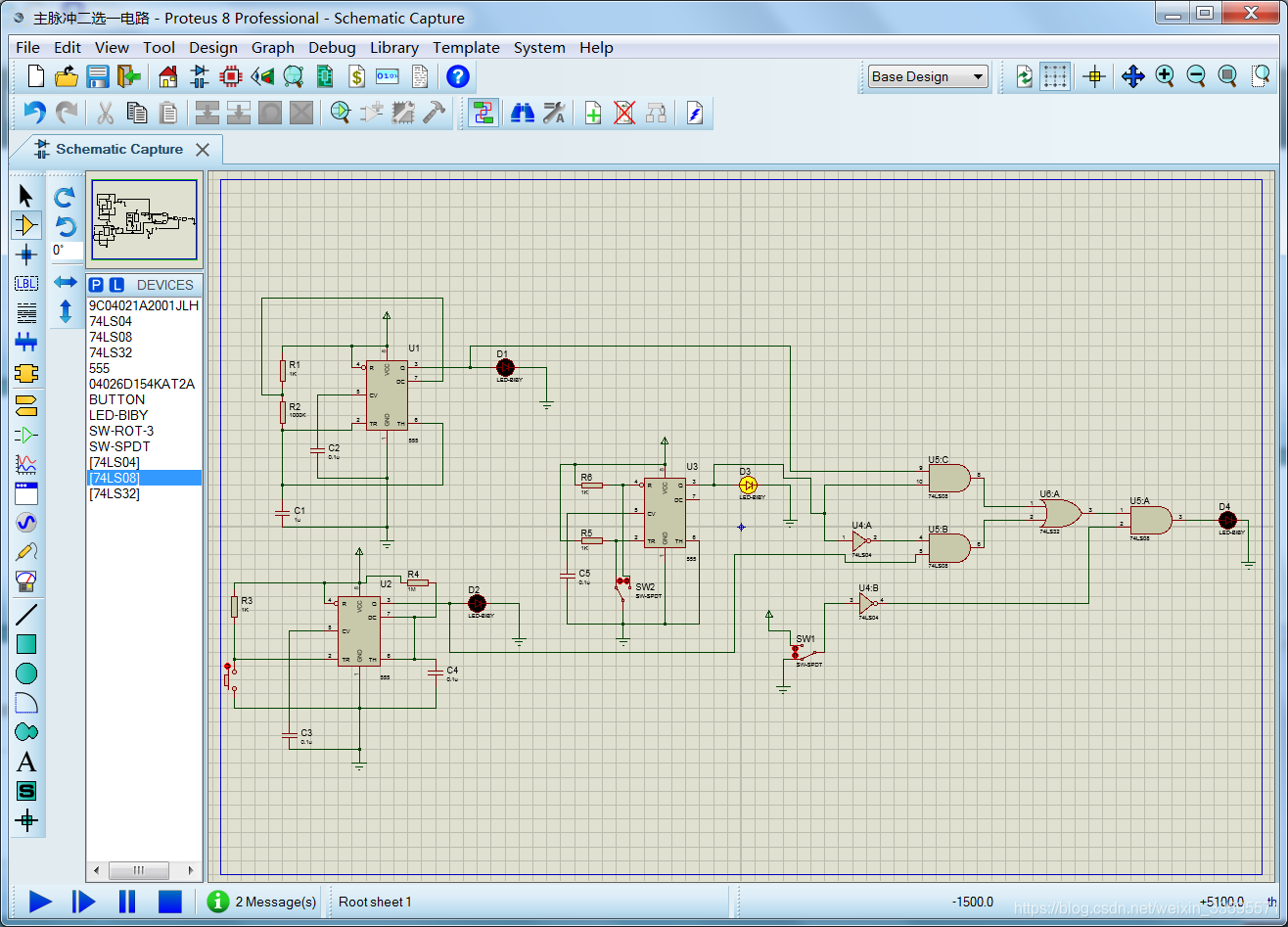Select the 2D box graphics tool
1288x927 pixels.
[x=26, y=644]
